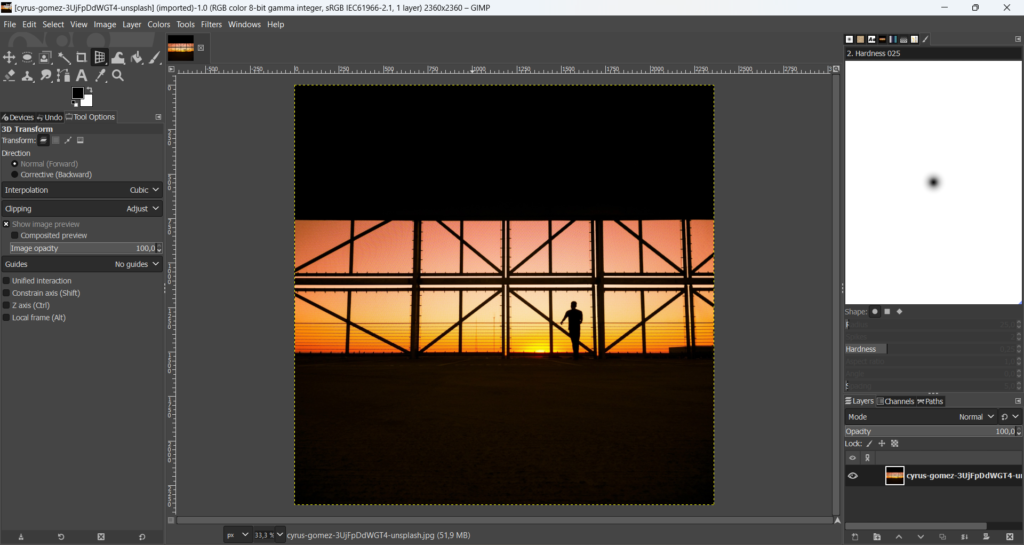Choose the Bucket Fill tool
Screen dimensions: 1024x545
tap(137, 58)
